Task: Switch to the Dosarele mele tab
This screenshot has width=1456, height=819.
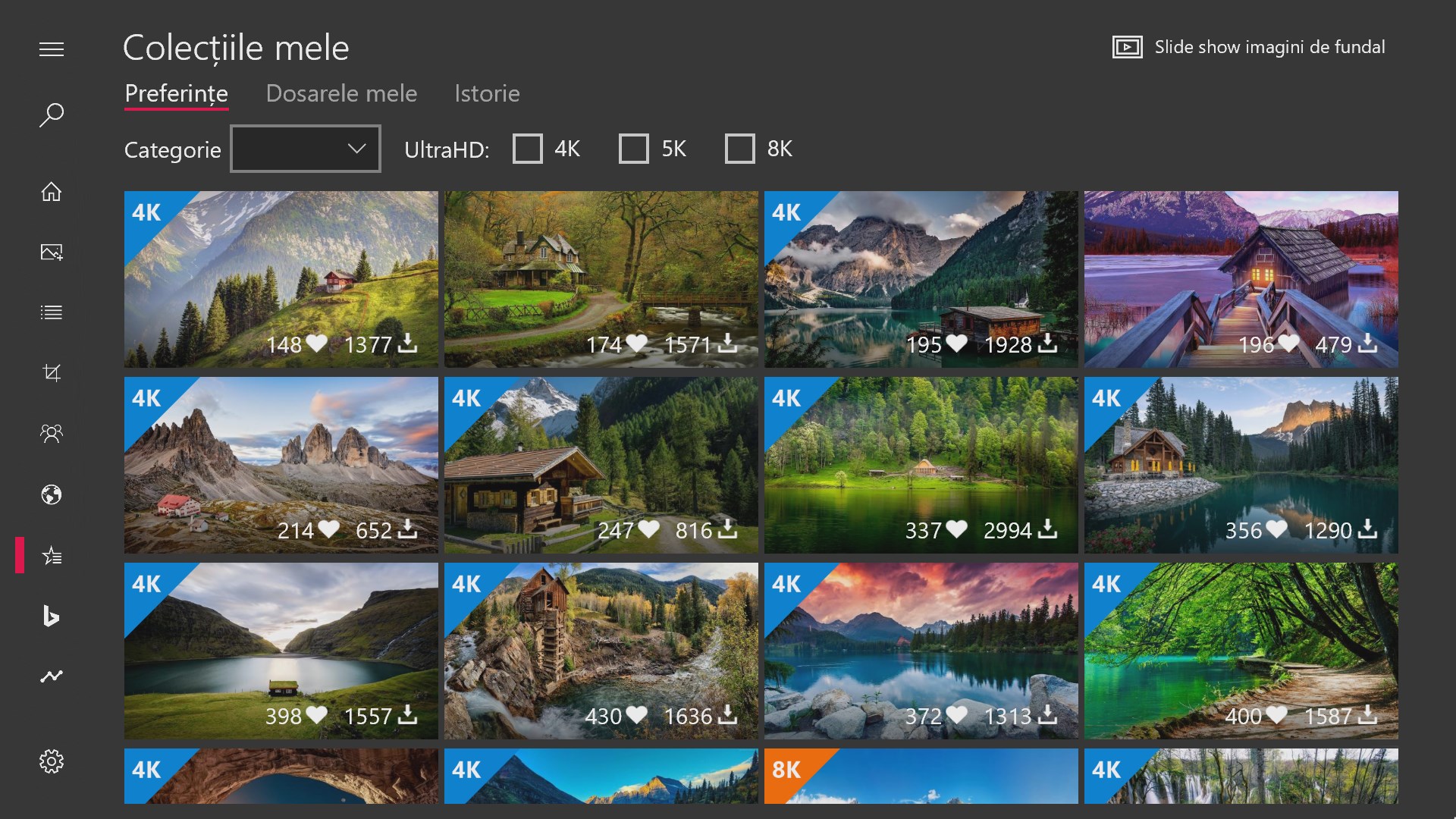Action: 341,94
